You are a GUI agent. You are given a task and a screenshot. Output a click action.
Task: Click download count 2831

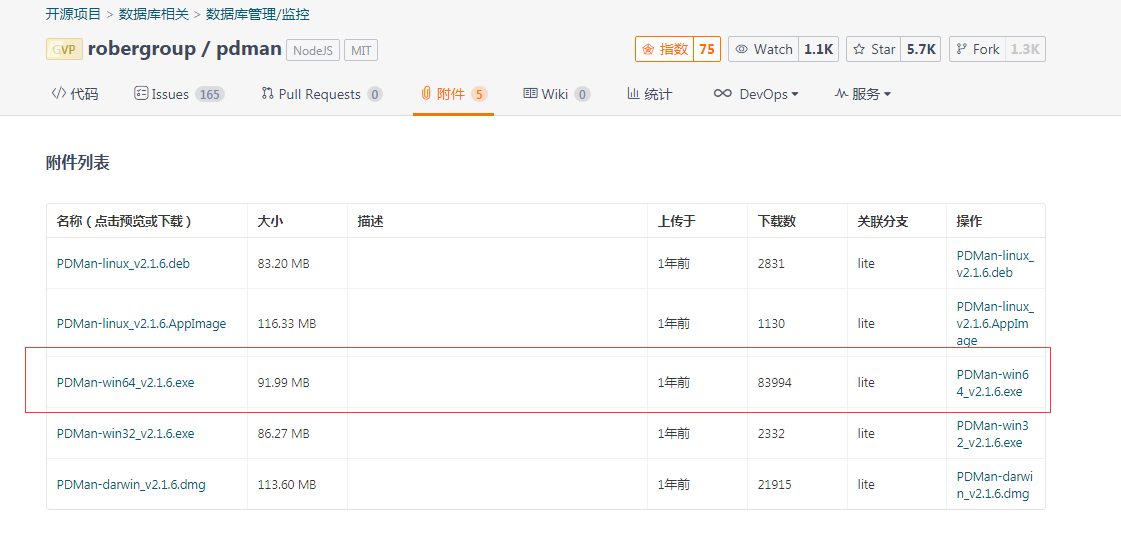tap(771, 263)
